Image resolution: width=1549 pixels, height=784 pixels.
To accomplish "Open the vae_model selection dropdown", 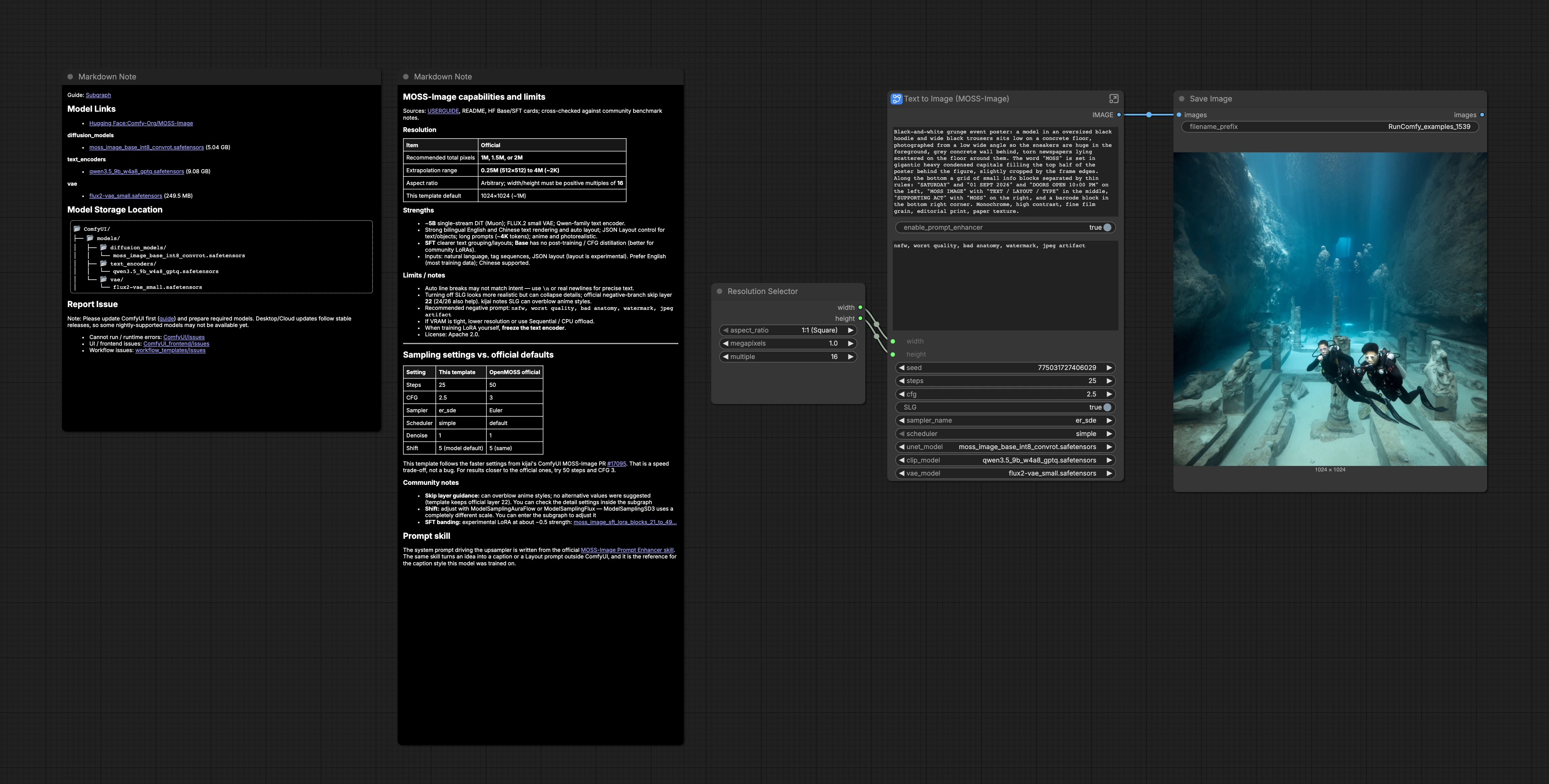I will (1005, 473).
